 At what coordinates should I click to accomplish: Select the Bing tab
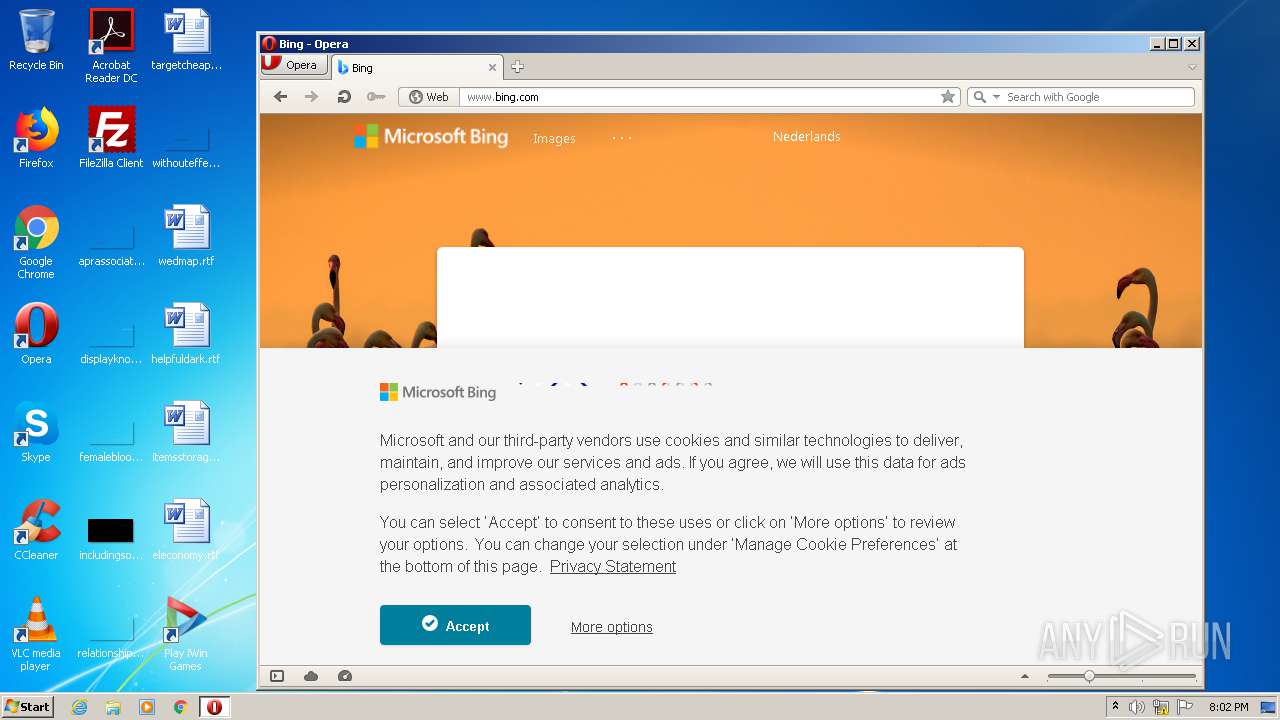(x=415, y=67)
